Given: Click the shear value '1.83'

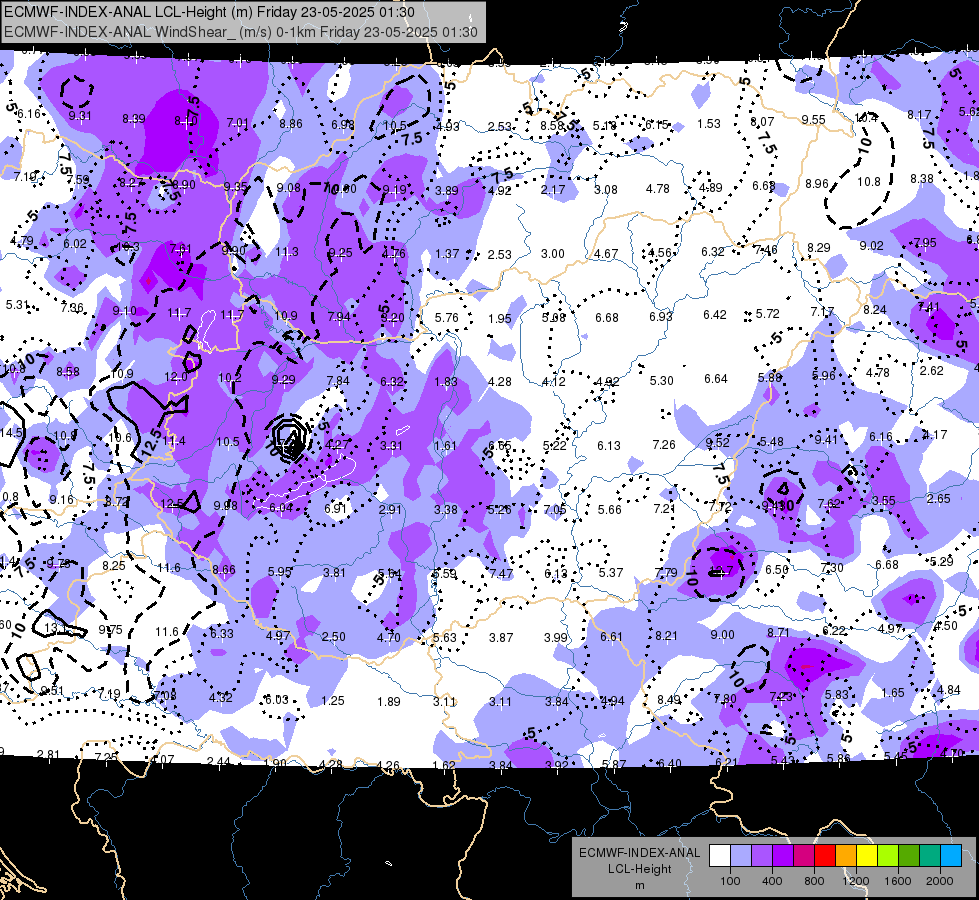Looking at the screenshot, I should point(446,382).
